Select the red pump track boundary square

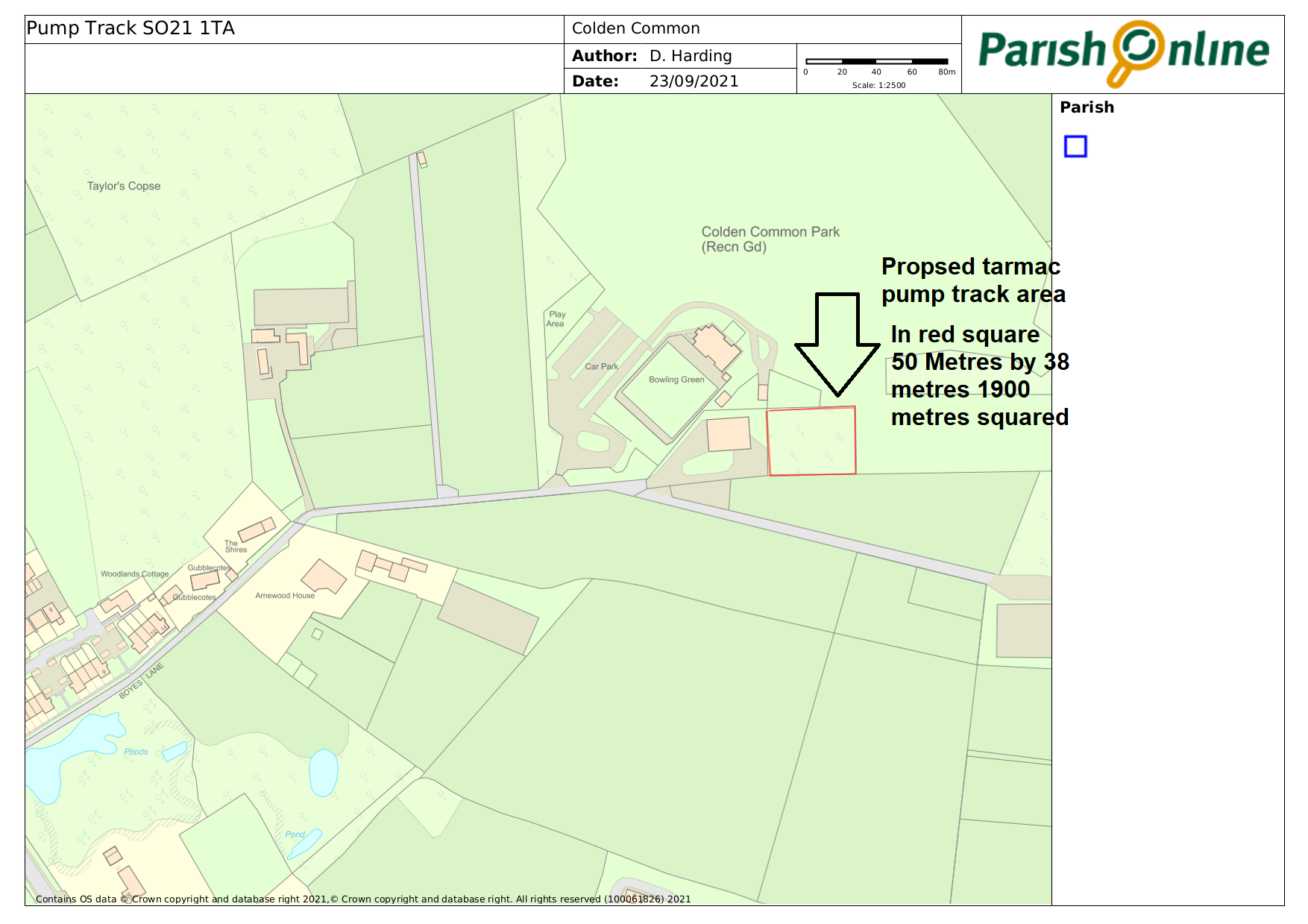pos(811,441)
